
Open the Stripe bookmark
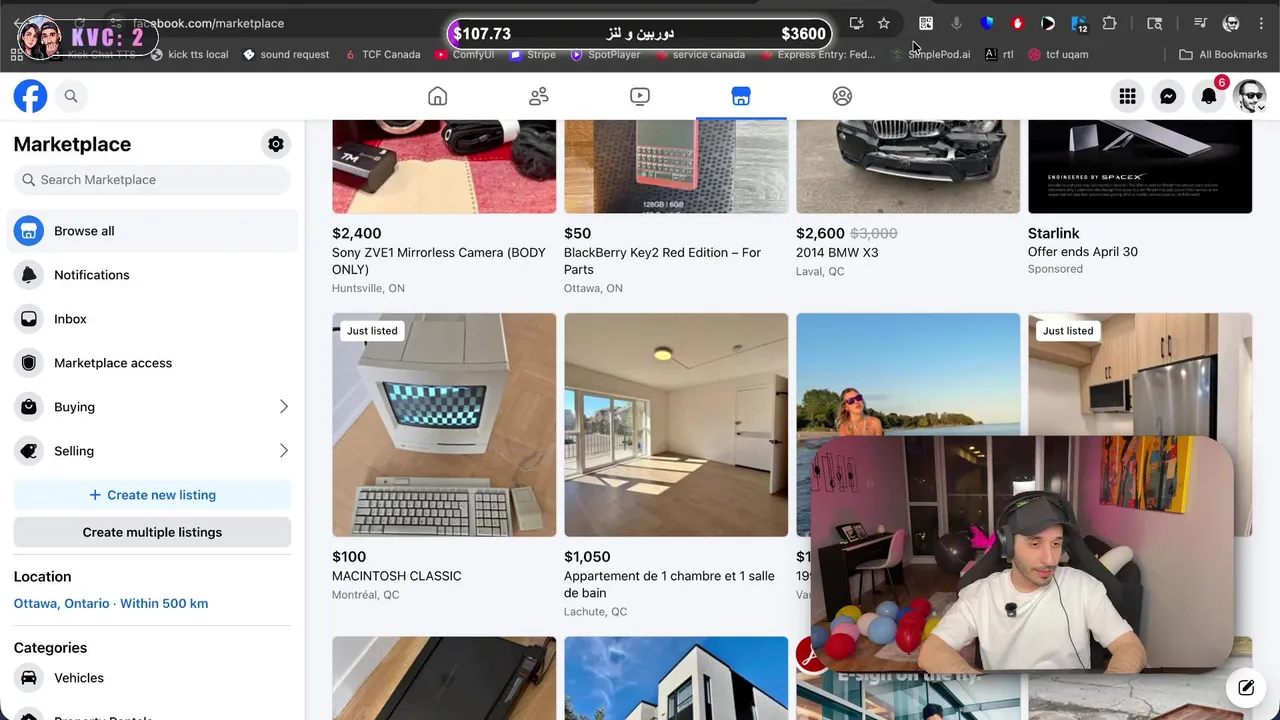tap(533, 55)
